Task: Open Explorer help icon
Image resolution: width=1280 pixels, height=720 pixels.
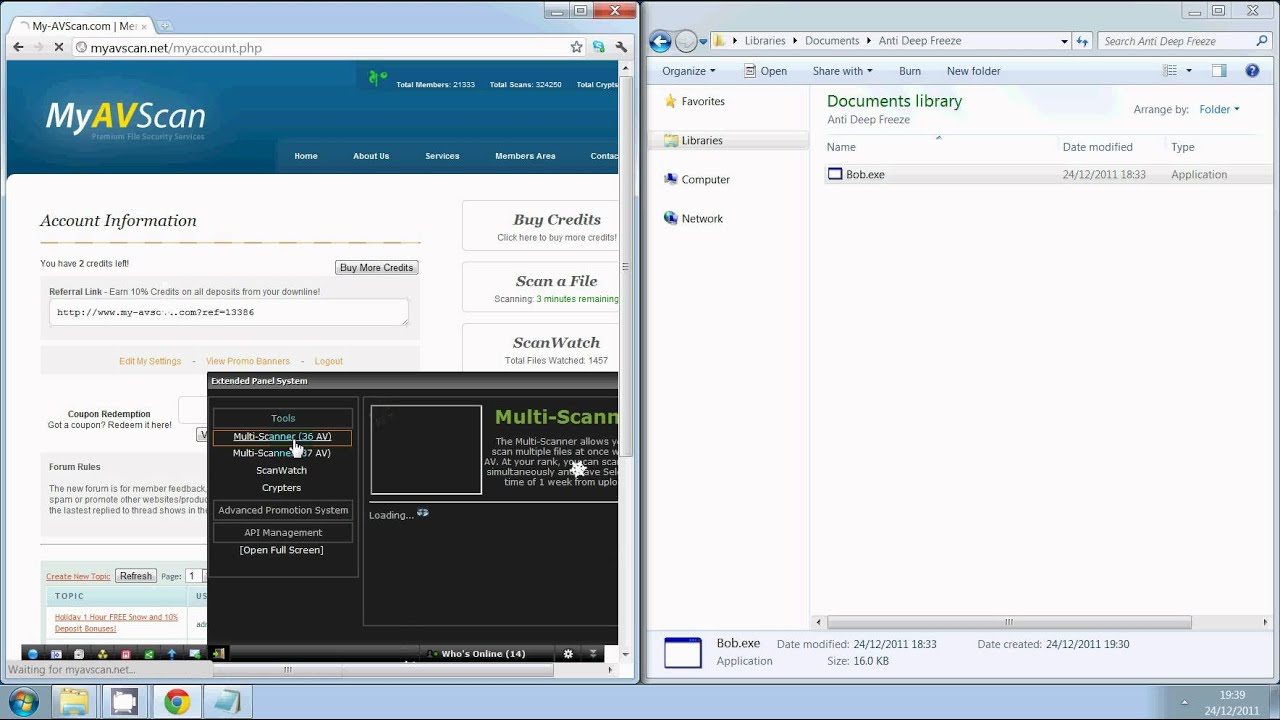Action: pos(1252,71)
